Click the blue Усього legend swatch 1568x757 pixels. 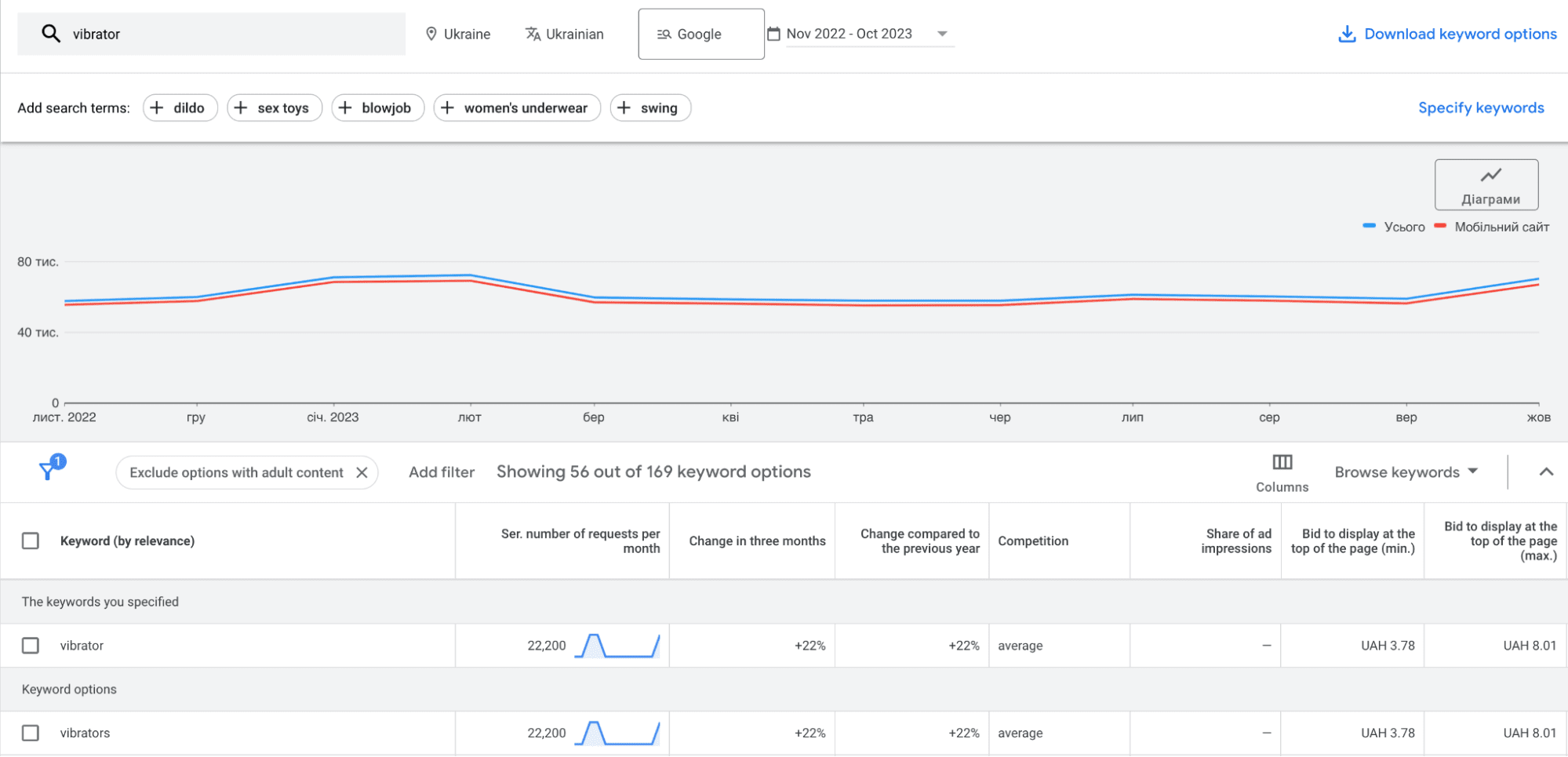pyautogui.click(x=1369, y=226)
